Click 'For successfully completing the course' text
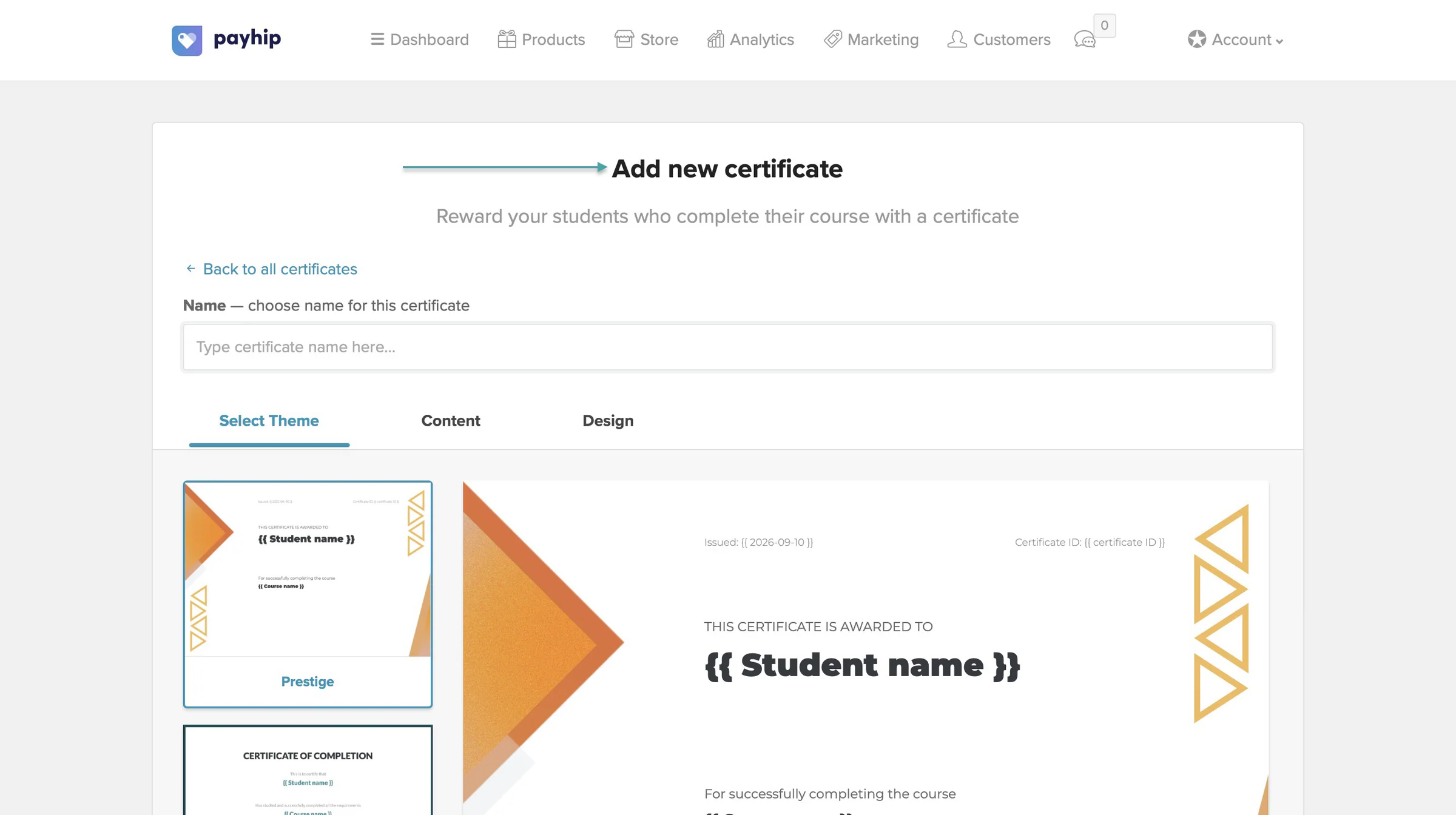The height and width of the screenshot is (815, 1456). (x=830, y=794)
